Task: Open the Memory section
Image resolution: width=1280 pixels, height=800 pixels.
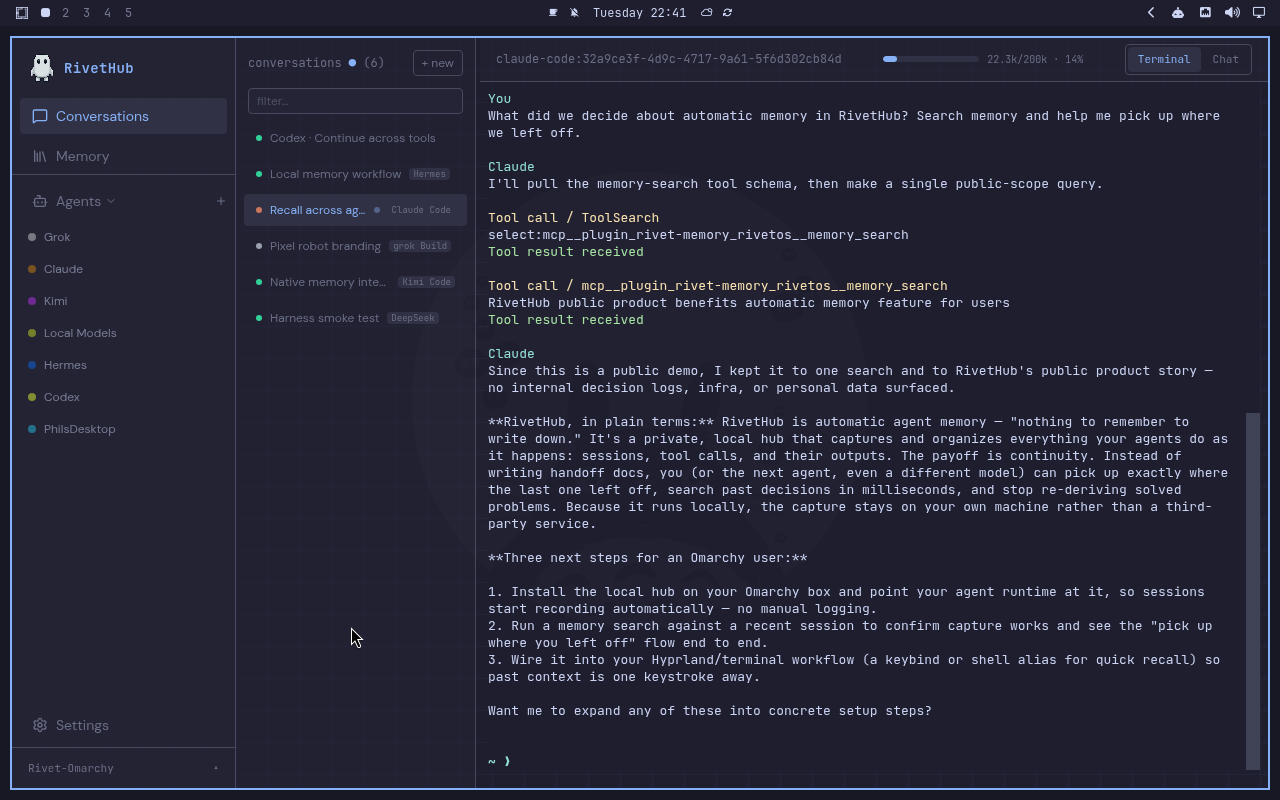Action: (123, 156)
